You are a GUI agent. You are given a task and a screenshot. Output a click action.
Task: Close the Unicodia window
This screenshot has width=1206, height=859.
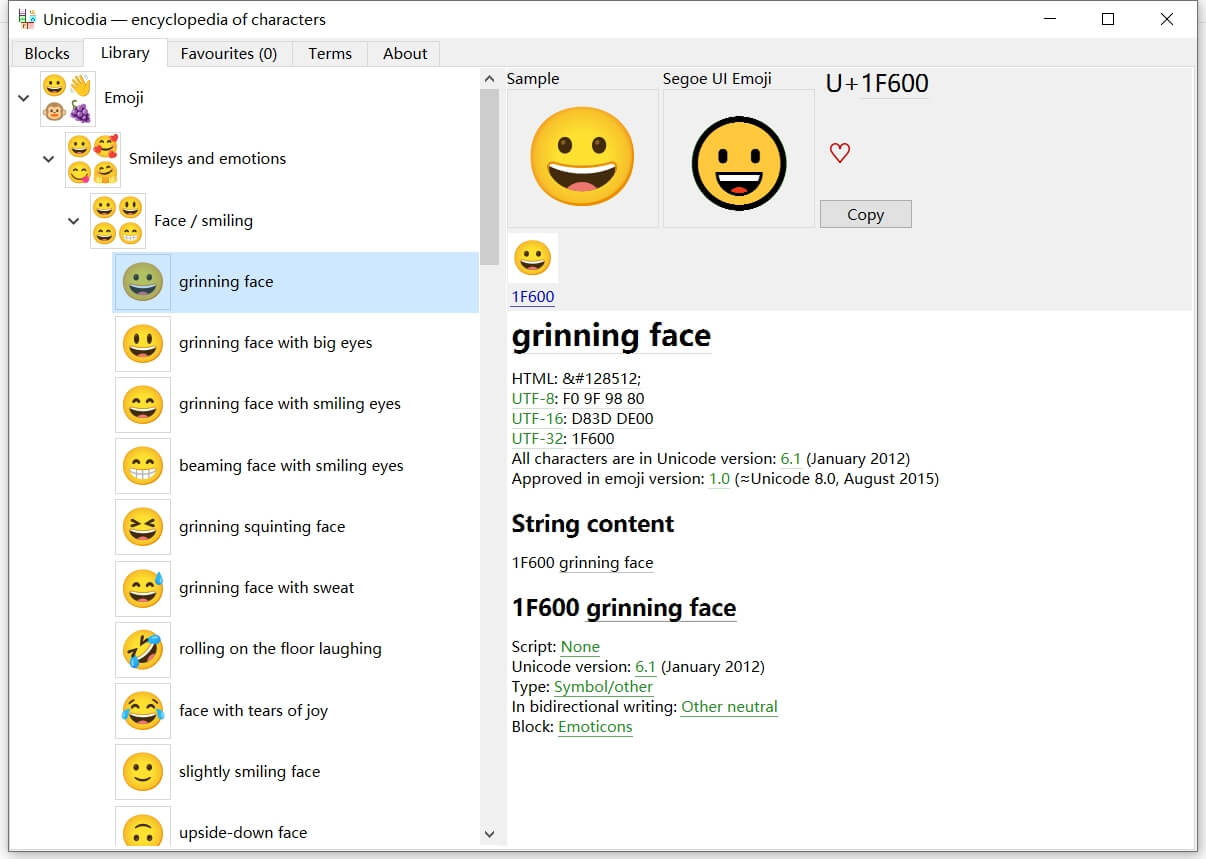(1167, 19)
